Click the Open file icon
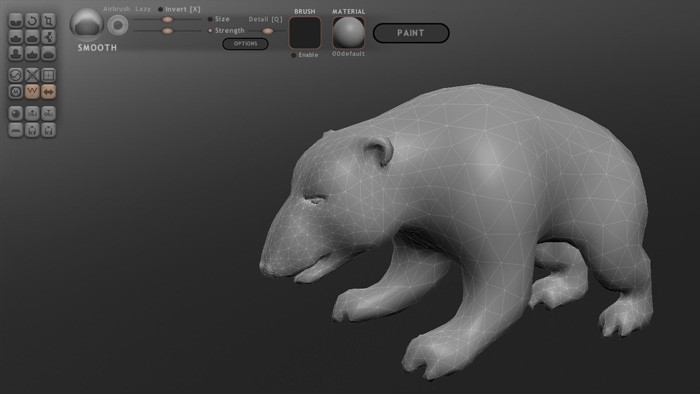 click(32, 130)
